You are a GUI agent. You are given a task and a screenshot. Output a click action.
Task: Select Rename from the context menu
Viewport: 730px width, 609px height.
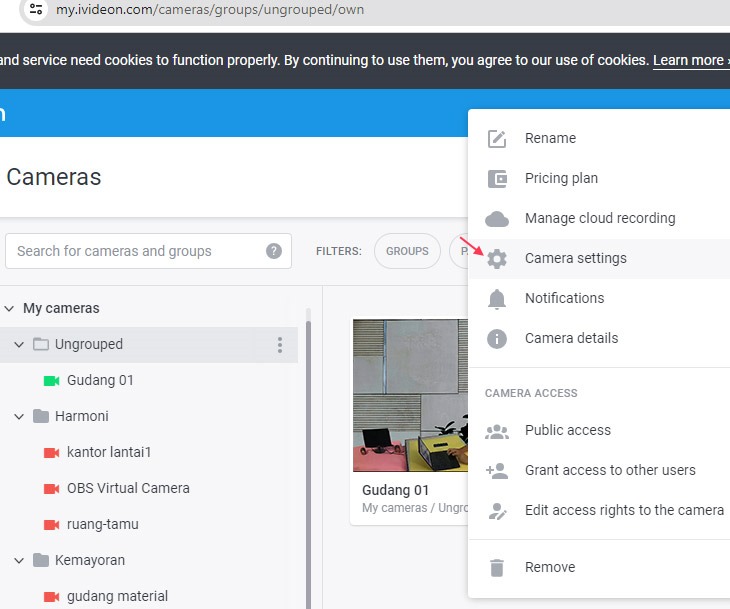pos(599,139)
